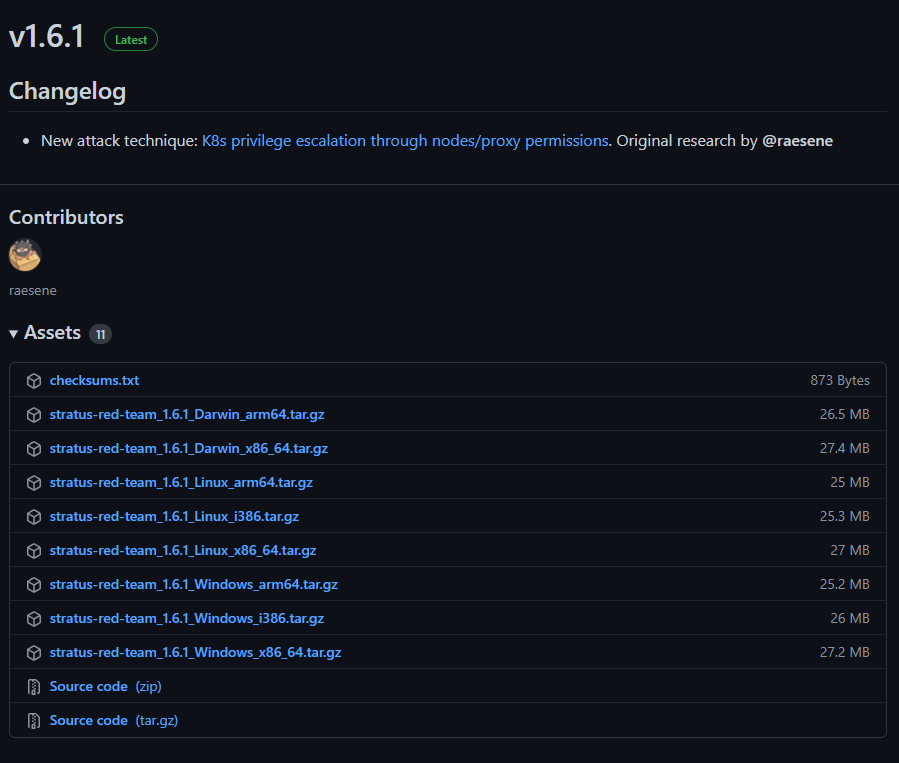Screen dimensions: 899x763
Task: Click the green Latest badge
Action: [131, 40]
